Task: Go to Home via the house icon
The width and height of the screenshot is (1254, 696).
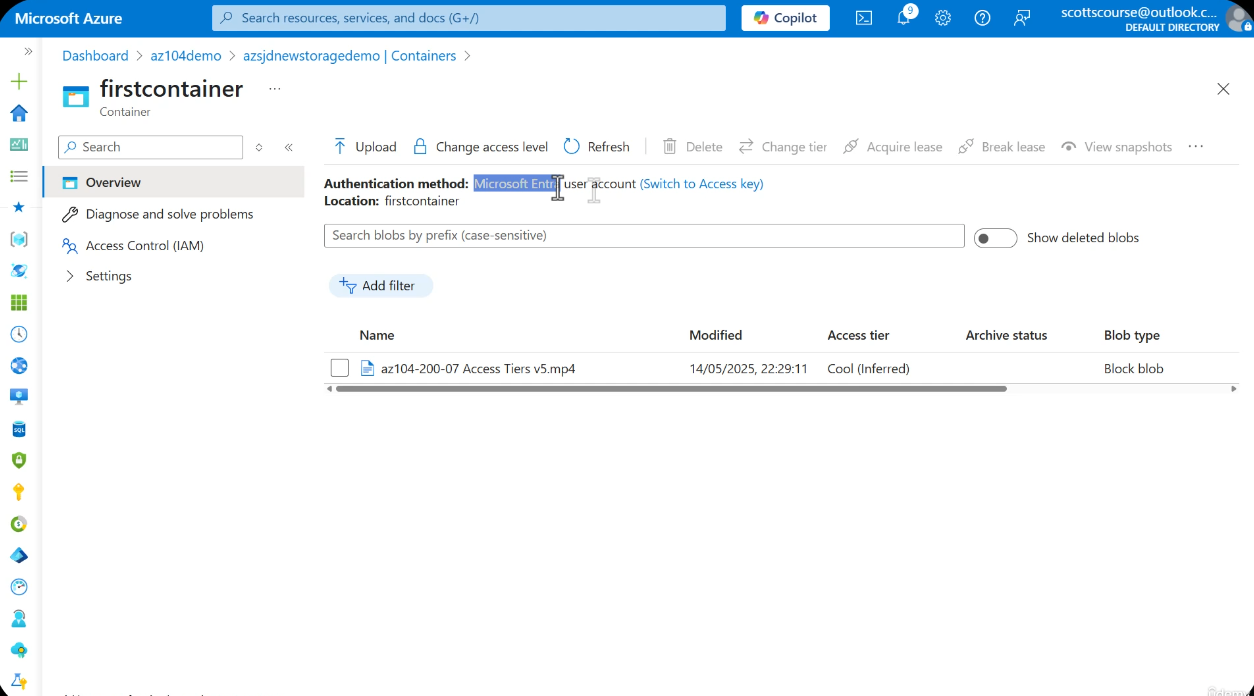Action: coord(19,113)
